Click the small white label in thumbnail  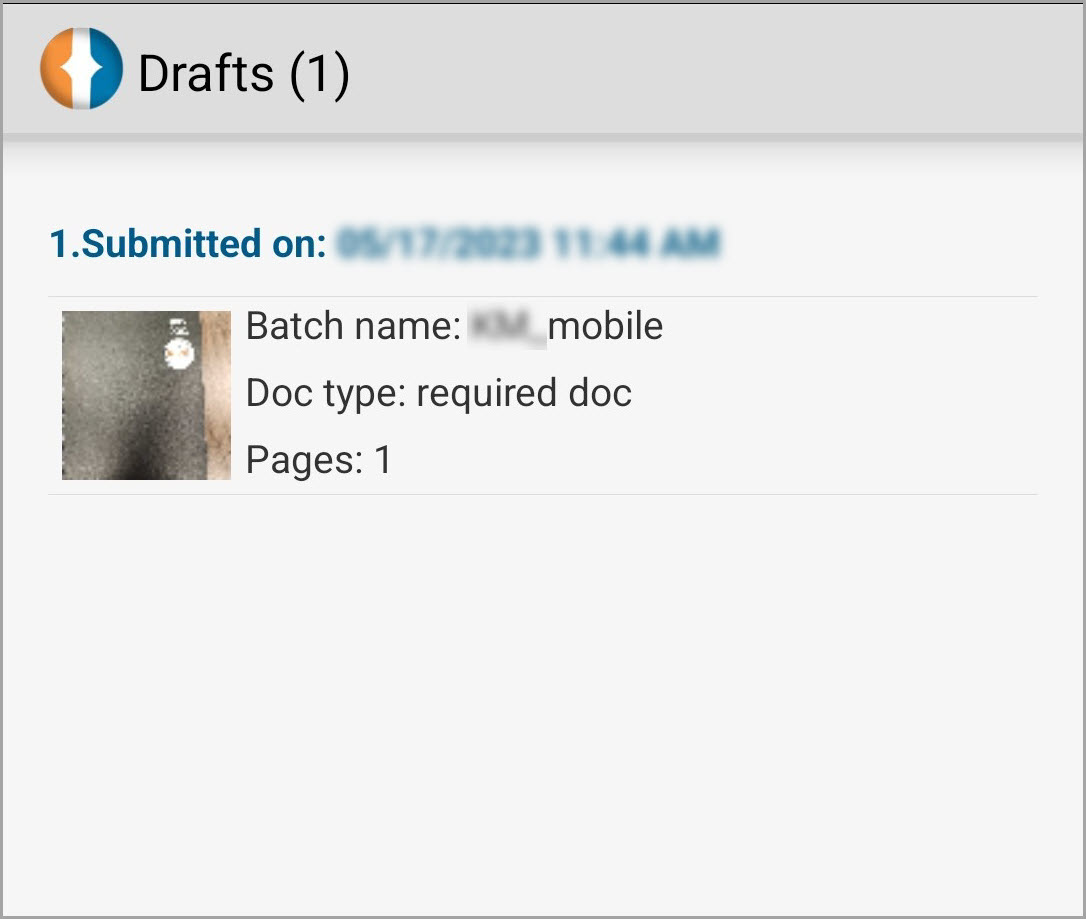[x=179, y=327]
